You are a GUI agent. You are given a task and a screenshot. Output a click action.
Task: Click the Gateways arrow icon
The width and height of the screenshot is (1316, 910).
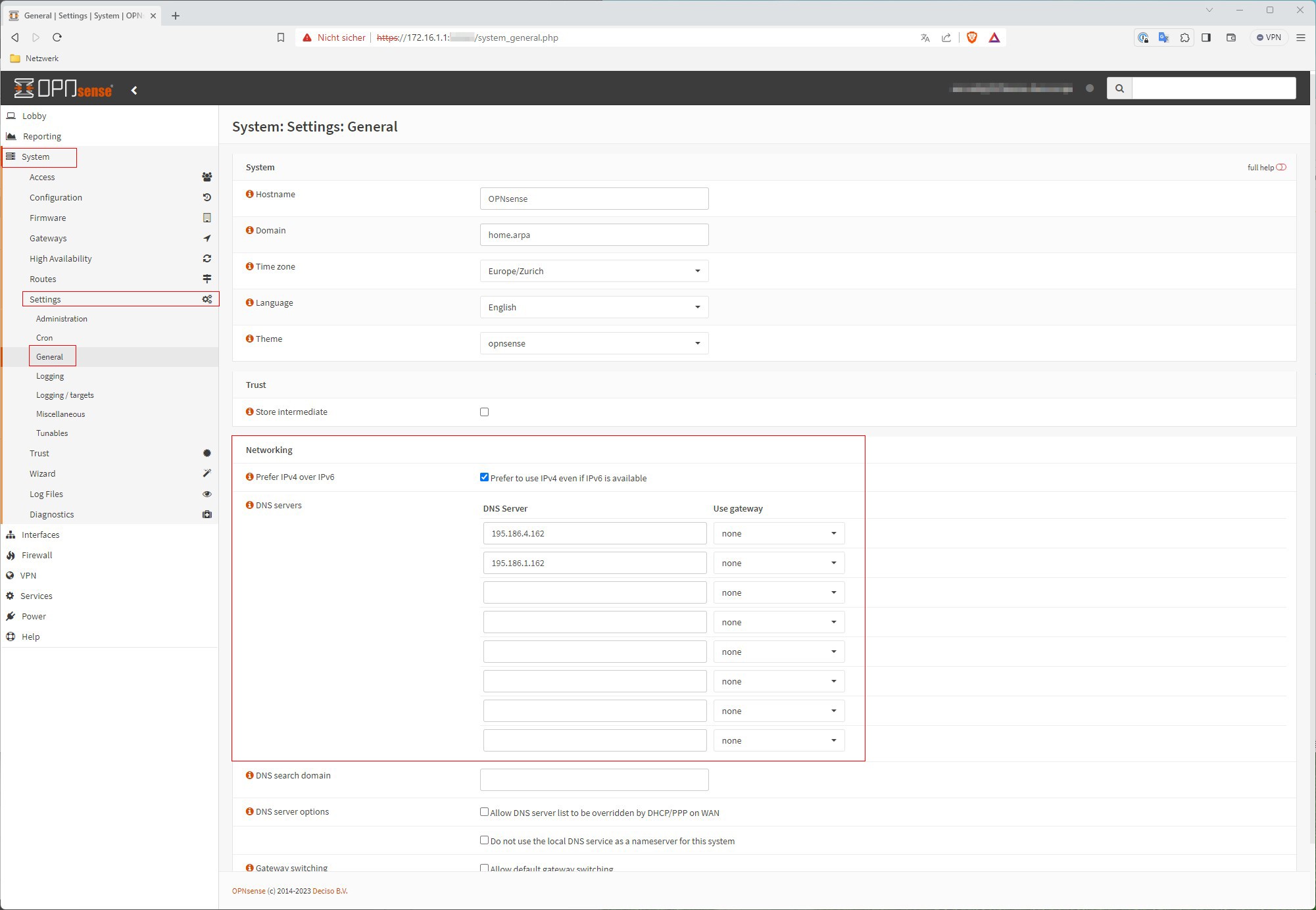click(207, 238)
